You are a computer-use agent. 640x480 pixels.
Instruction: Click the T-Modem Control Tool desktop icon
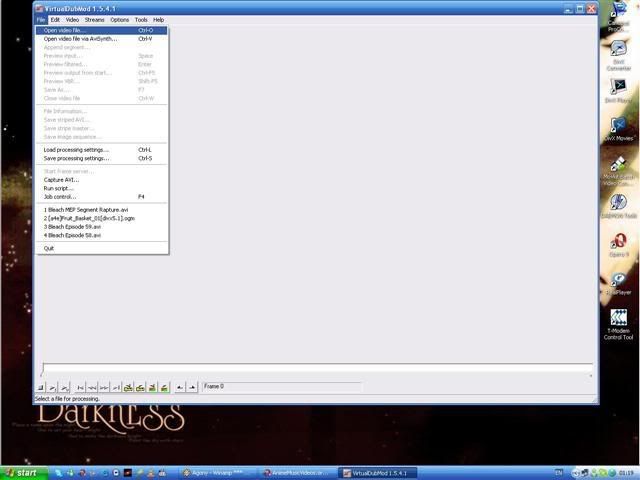(619, 324)
